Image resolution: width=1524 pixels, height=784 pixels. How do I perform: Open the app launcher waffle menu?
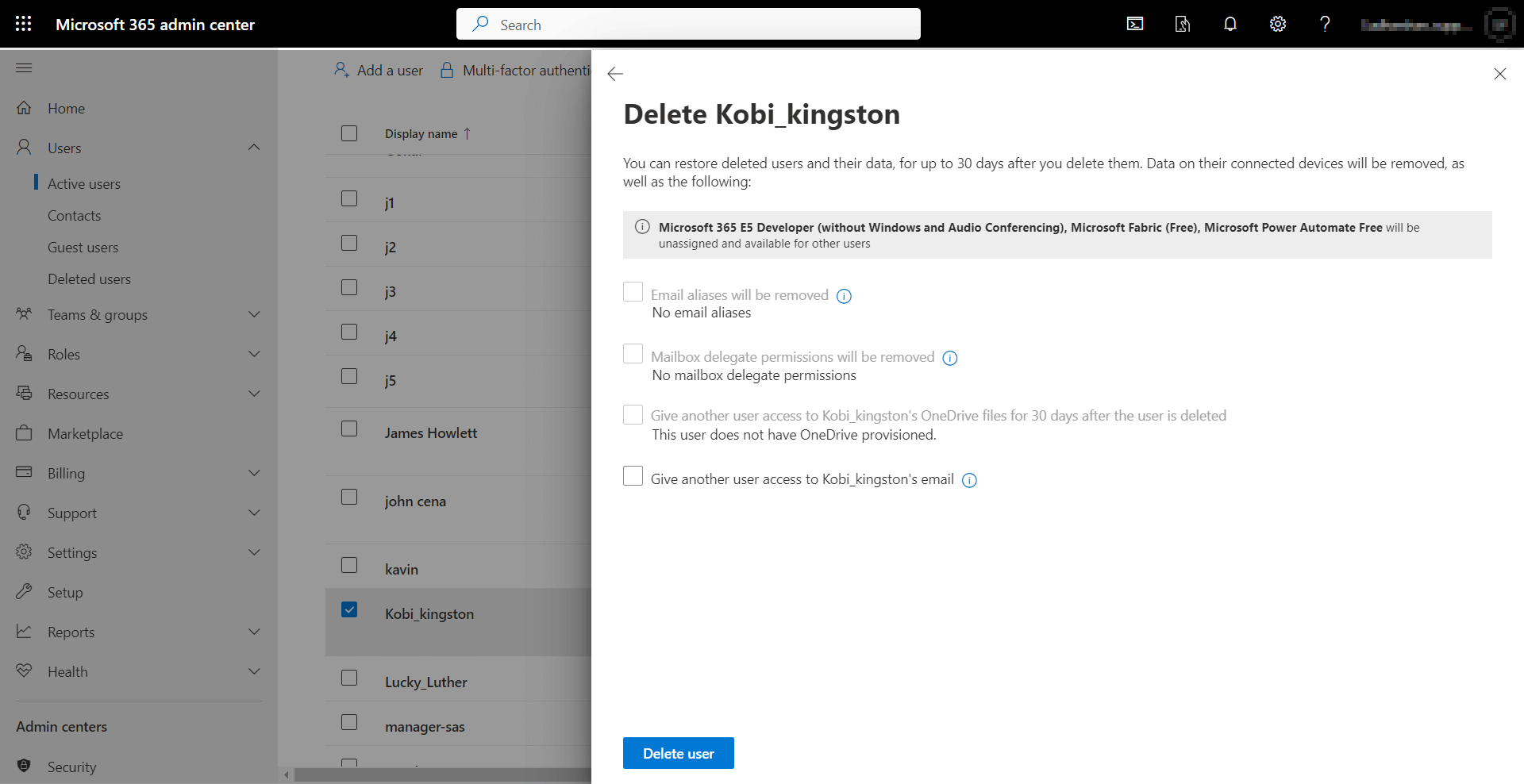click(23, 23)
